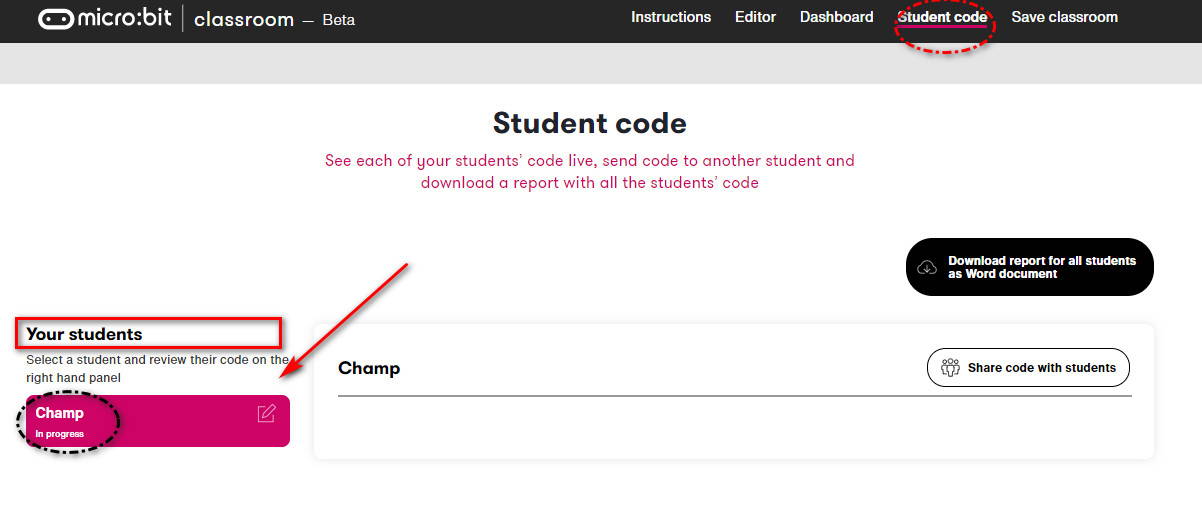Click the micro:bit face logo icon
The height and width of the screenshot is (517, 1202).
click(56, 19)
